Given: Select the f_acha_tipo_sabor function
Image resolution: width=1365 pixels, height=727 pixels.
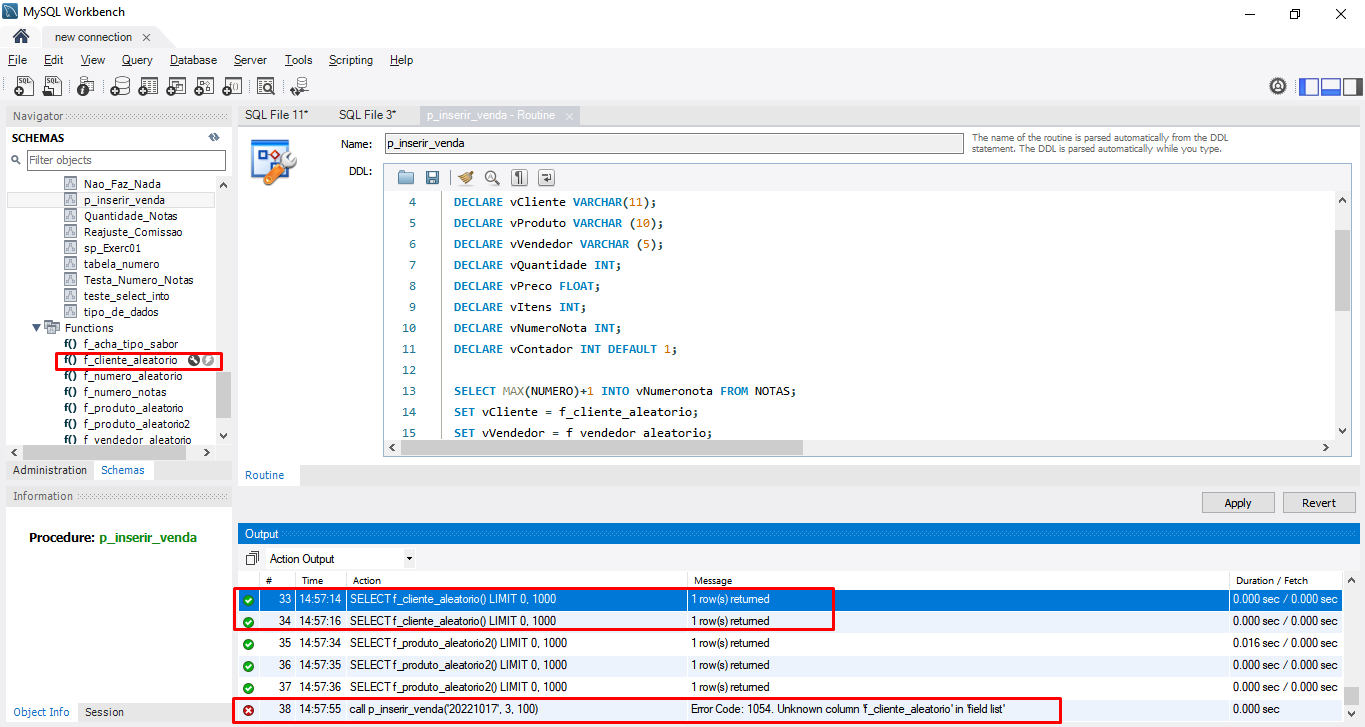Looking at the screenshot, I should [130, 344].
